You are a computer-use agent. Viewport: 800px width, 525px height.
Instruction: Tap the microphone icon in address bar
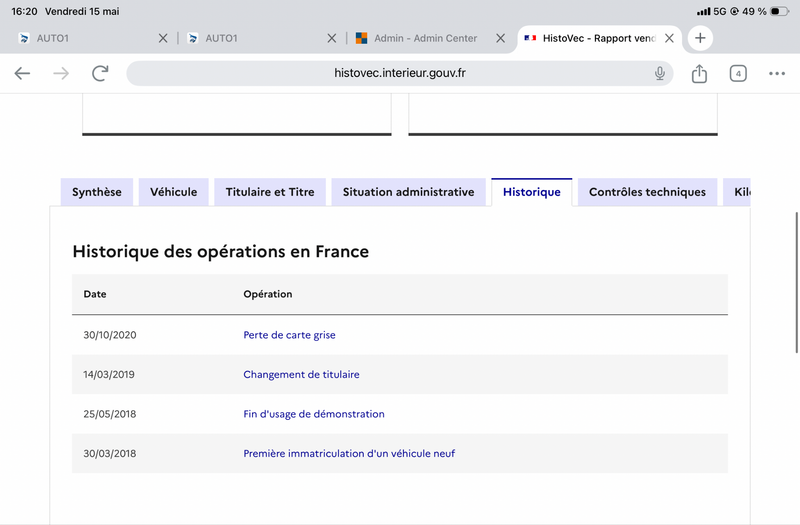(x=660, y=73)
